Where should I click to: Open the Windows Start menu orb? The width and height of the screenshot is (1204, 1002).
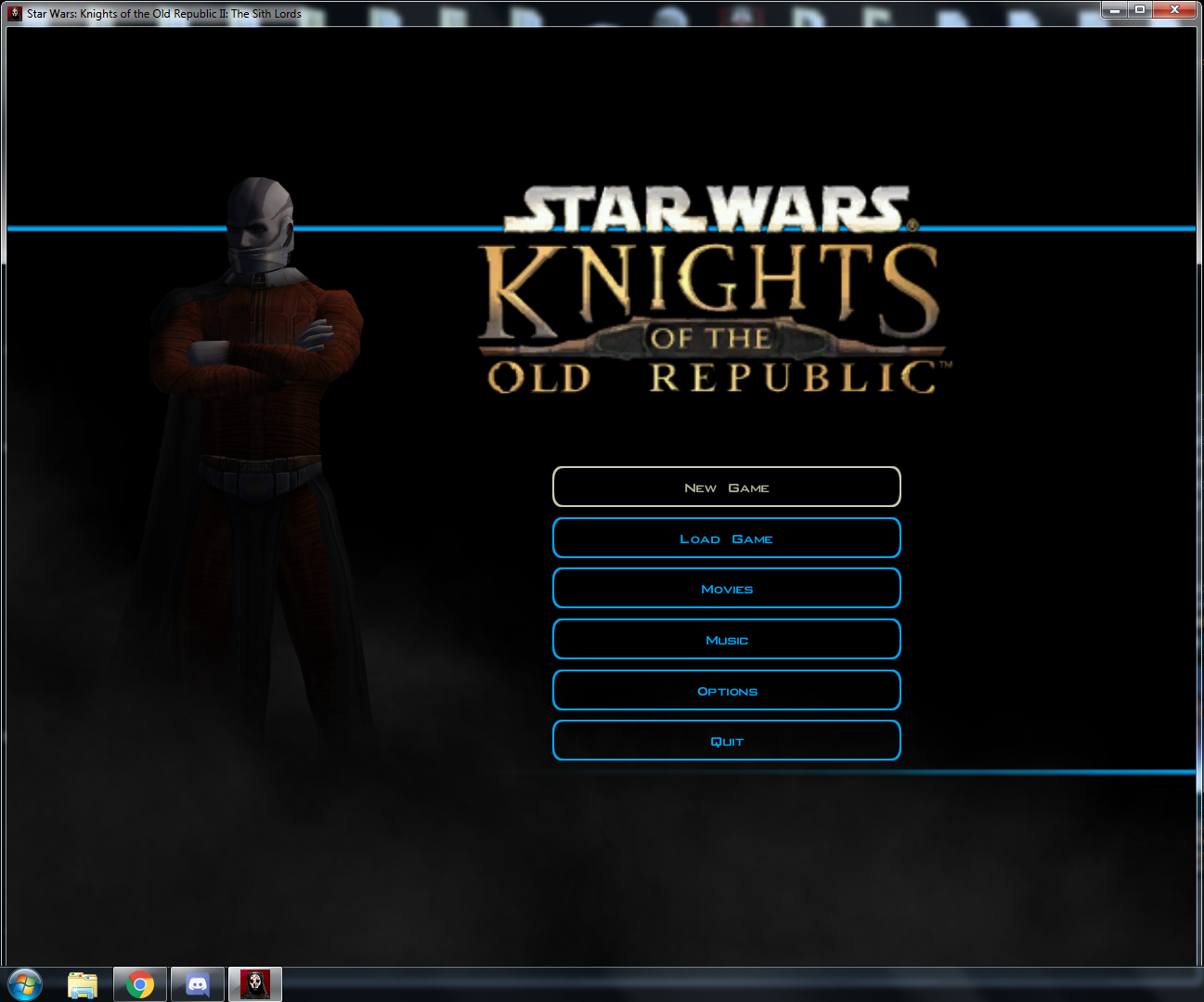25,984
